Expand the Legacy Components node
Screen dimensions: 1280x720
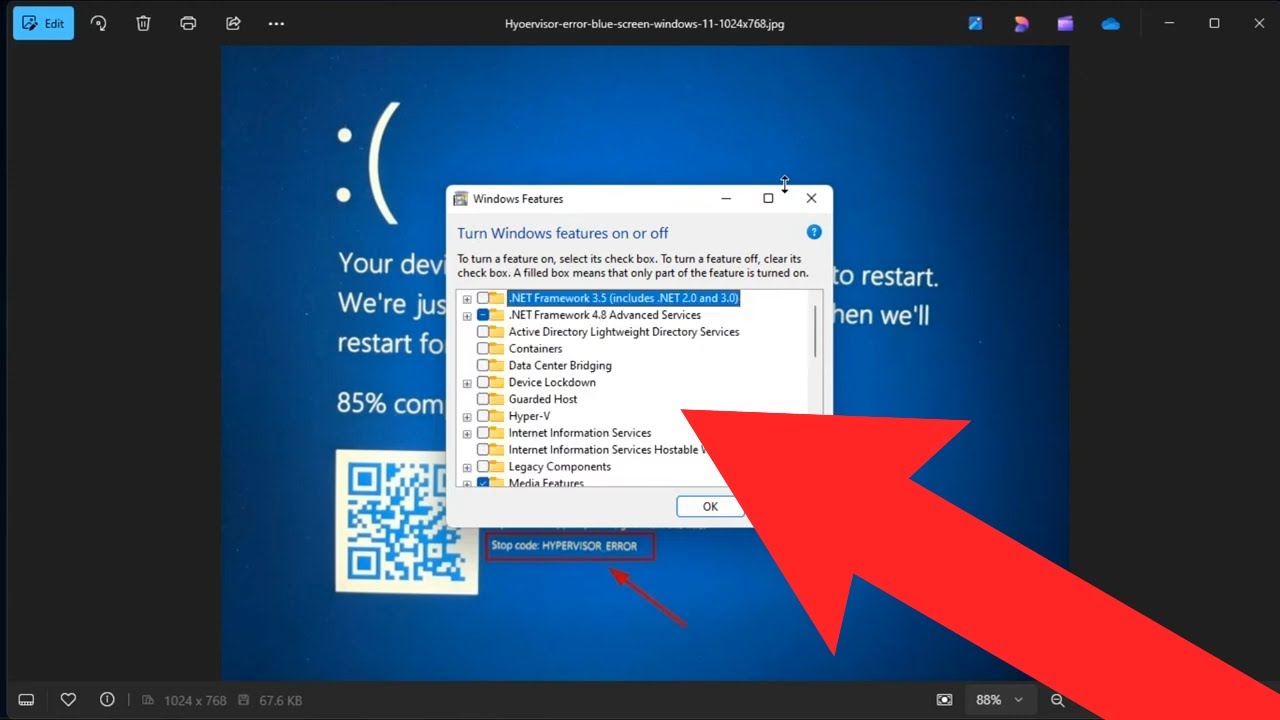coord(467,467)
